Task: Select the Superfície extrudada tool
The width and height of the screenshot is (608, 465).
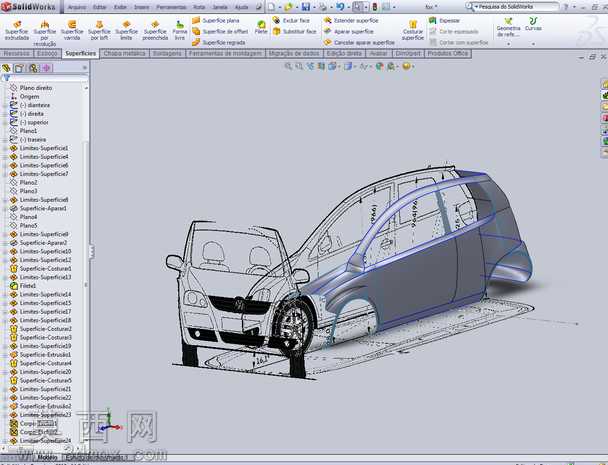Action: click(x=17, y=31)
